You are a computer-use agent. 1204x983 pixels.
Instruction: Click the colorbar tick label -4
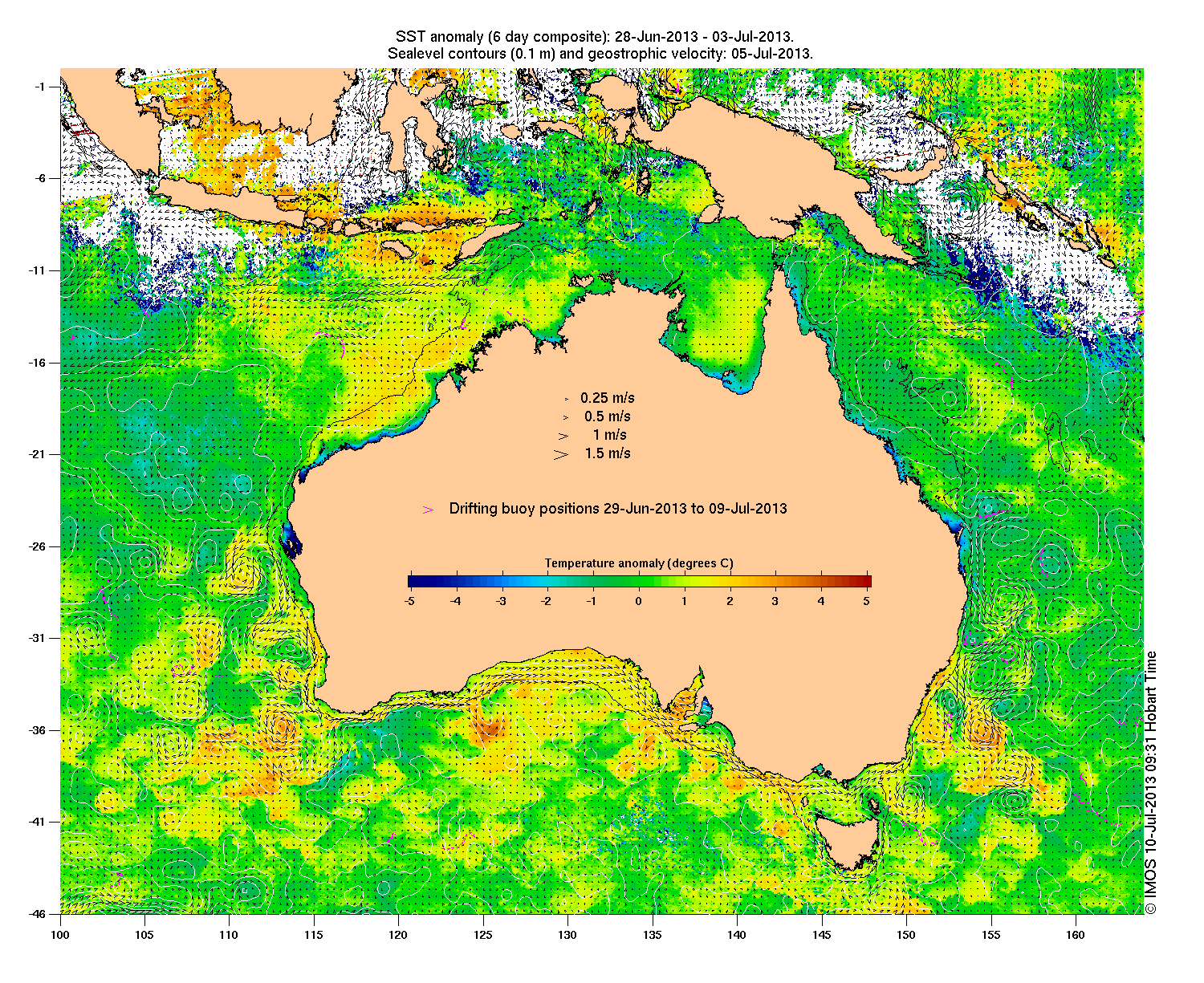tap(455, 600)
